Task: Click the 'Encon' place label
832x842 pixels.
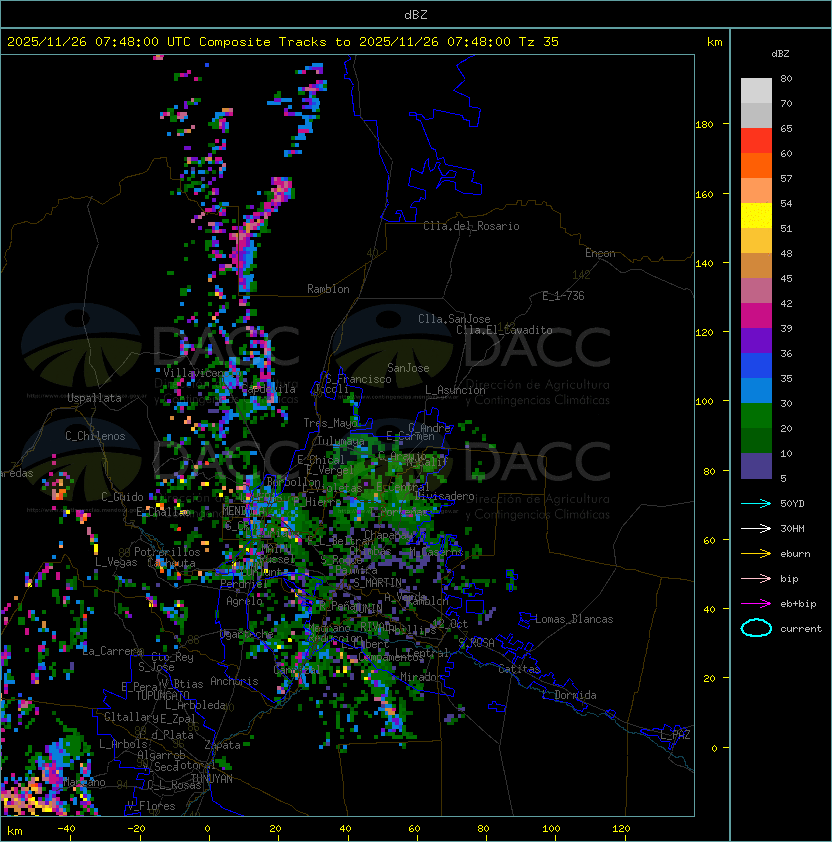Action: tap(600, 253)
